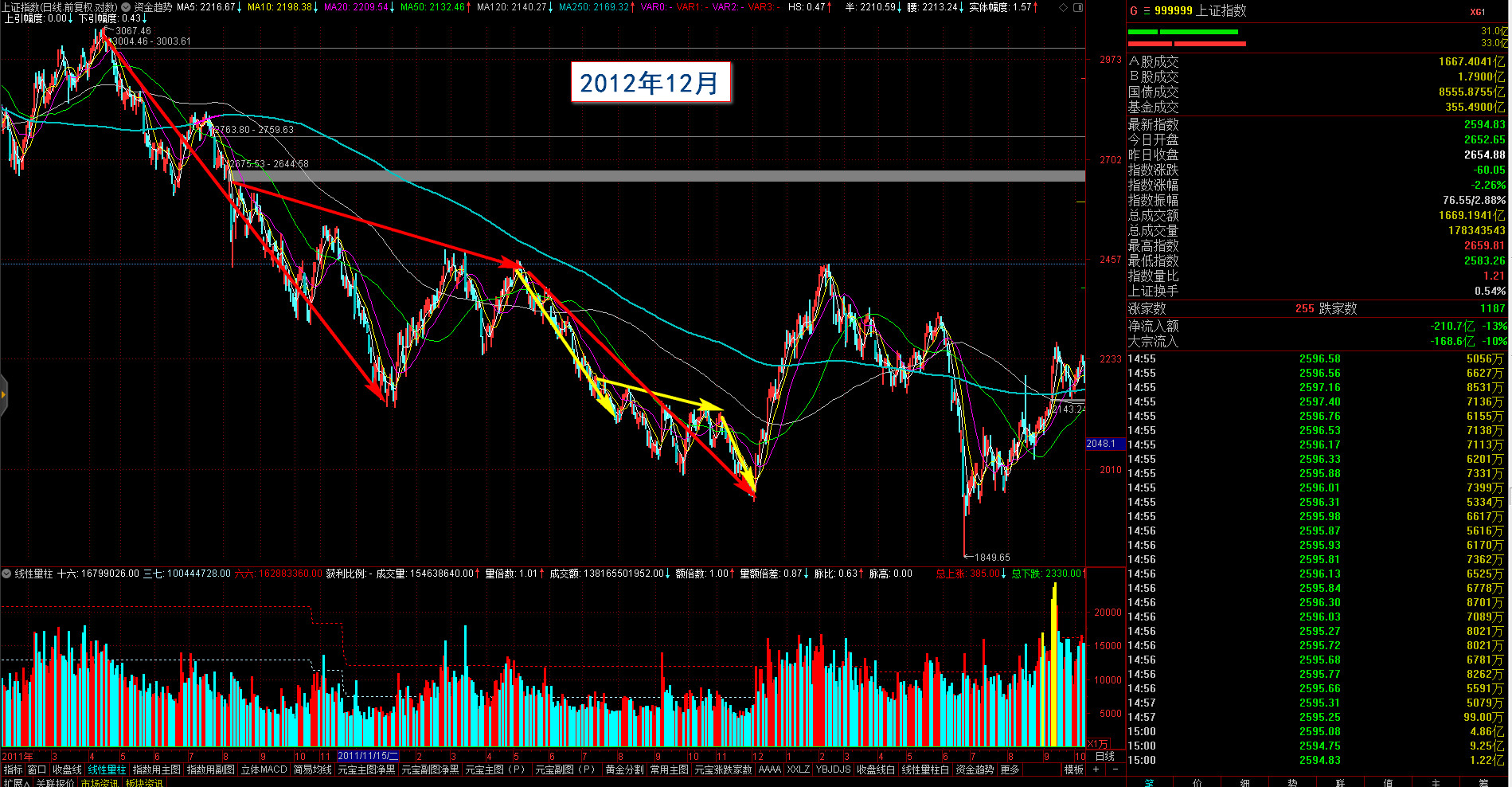Click the 净流入额 row
This screenshot has width=1512, height=787.
click(1318, 326)
